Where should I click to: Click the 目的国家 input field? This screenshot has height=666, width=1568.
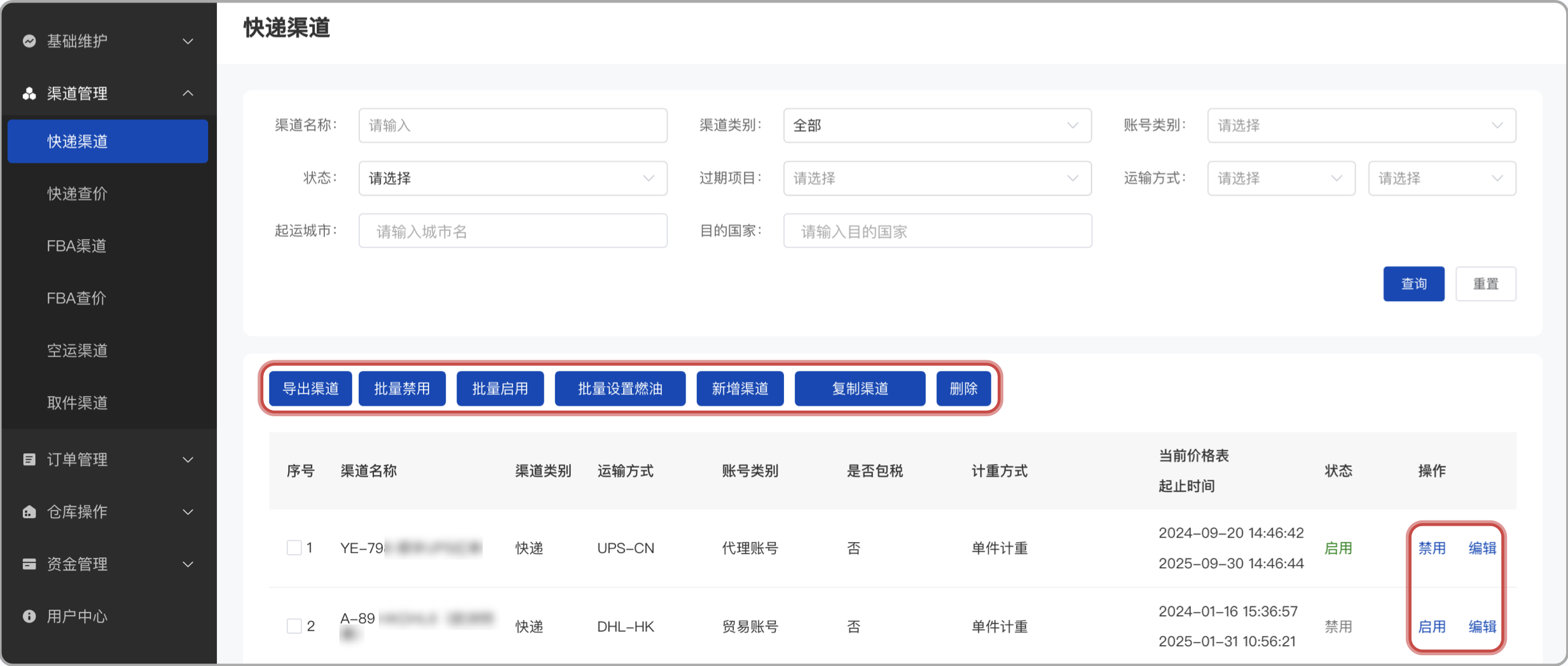pyautogui.click(x=937, y=231)
